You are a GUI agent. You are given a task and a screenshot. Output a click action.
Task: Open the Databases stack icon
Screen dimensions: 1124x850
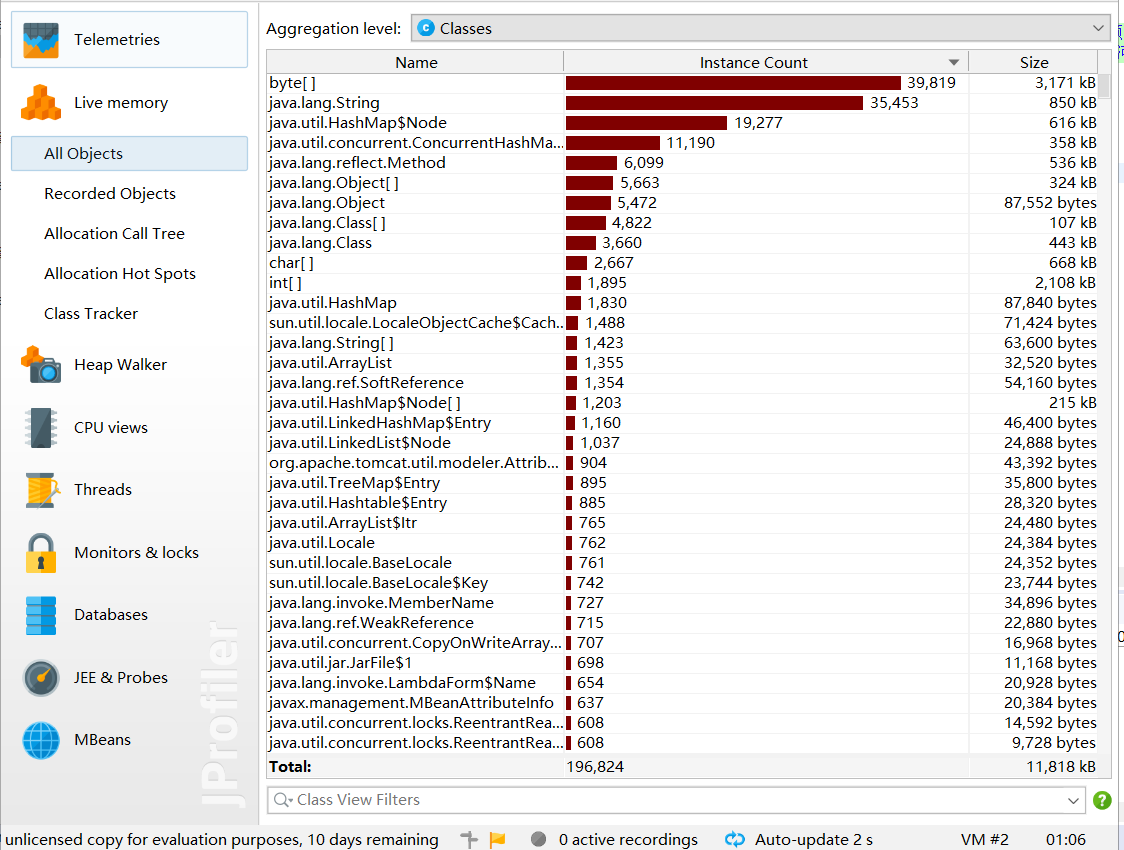tap(41, 616)
